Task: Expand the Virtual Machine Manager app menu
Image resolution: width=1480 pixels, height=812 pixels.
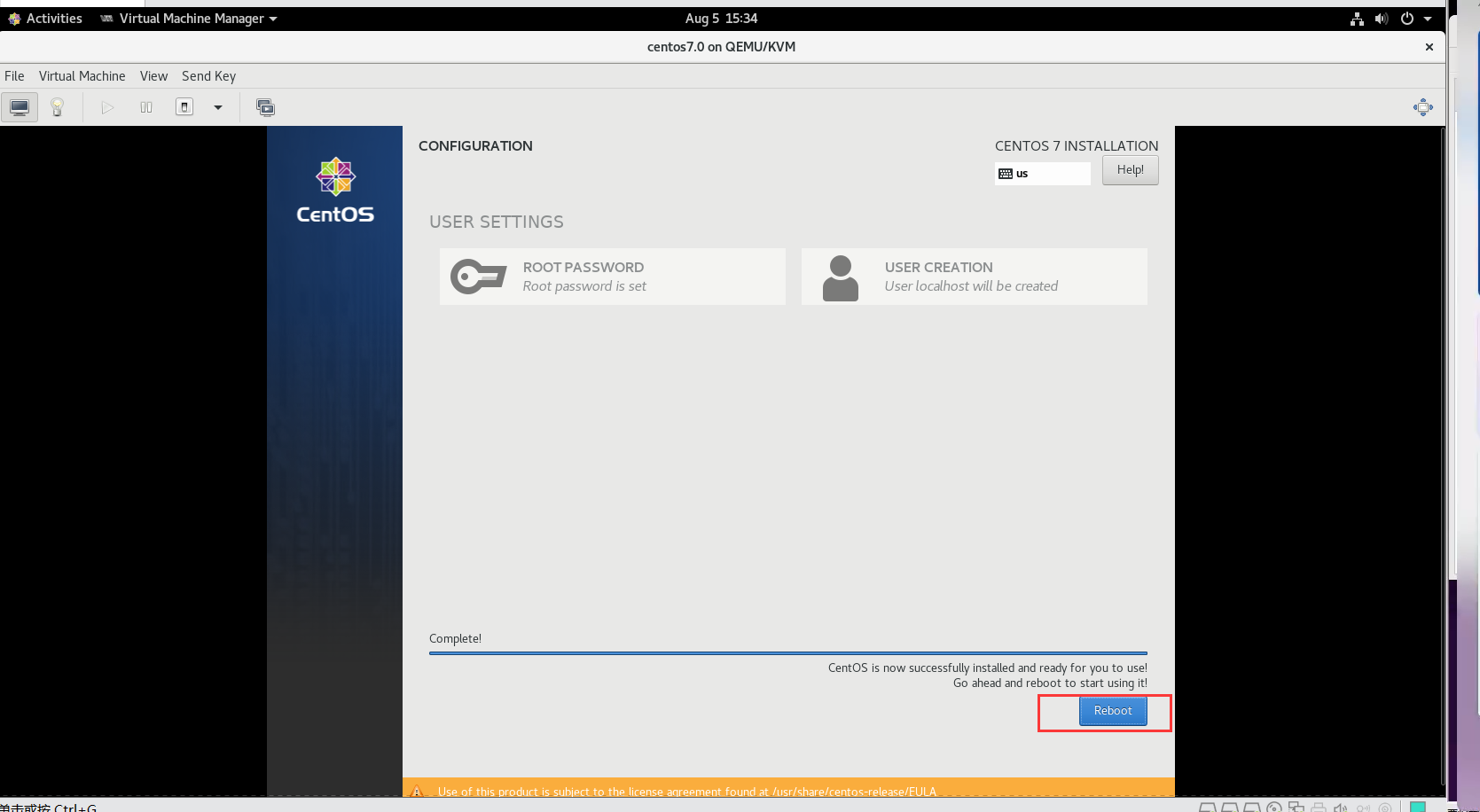Action: click(x=189, y=19)
